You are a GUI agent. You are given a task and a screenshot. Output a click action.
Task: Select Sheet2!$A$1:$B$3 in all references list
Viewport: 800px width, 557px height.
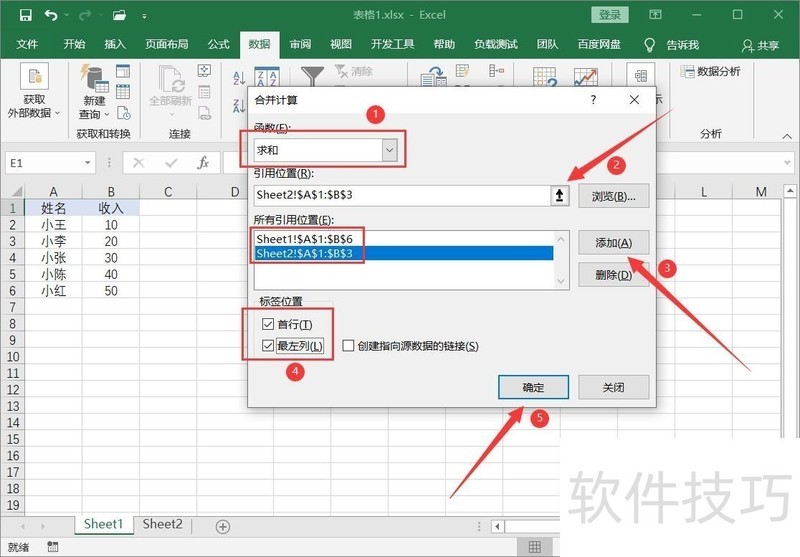(x=404, y=254)
